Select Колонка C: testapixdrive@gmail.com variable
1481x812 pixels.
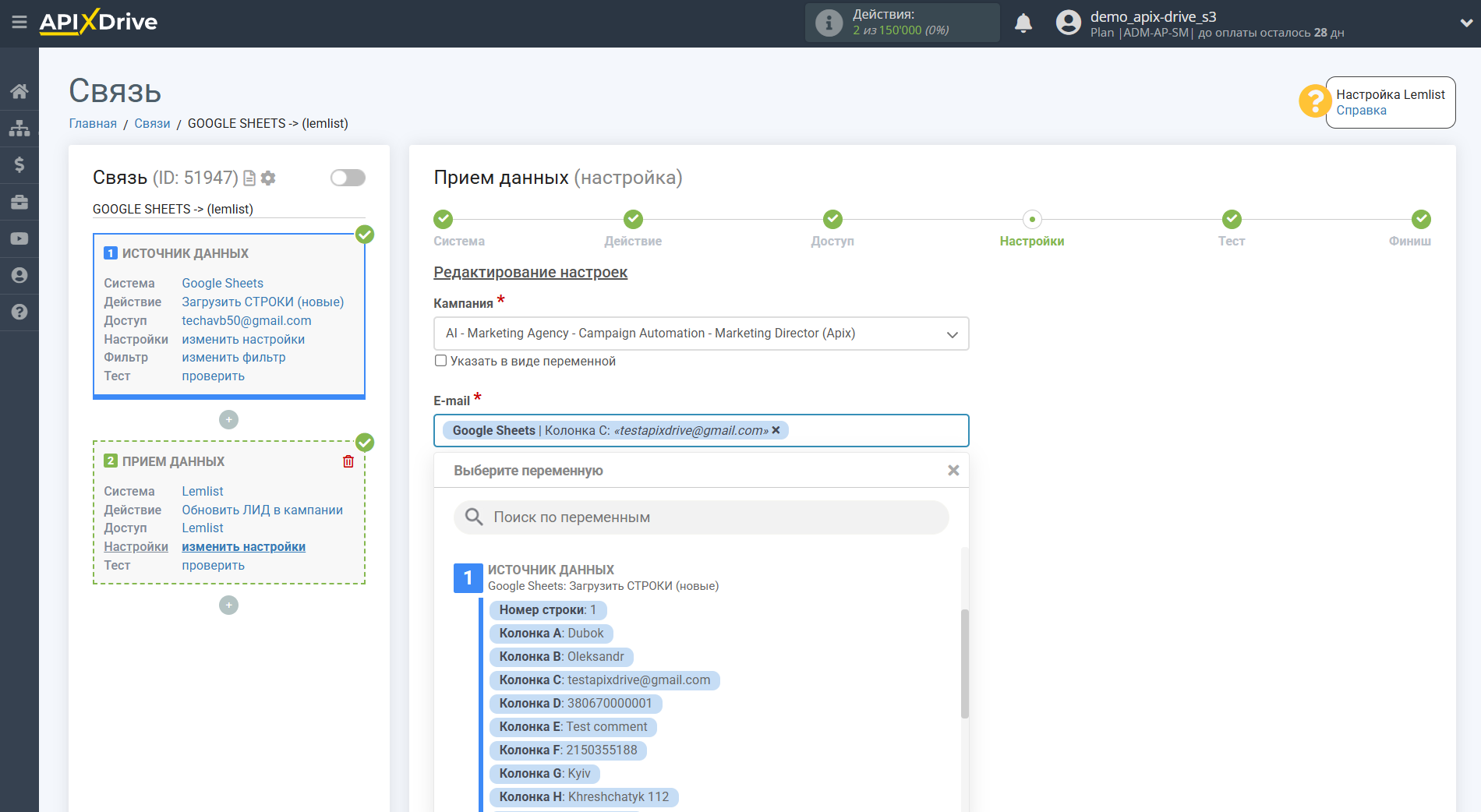pyautogui.click(x=605, y=680)
